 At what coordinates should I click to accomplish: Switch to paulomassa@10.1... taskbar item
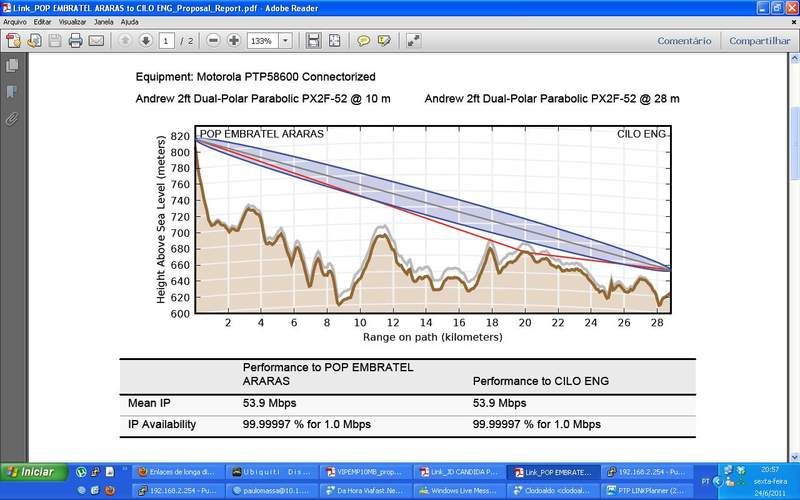[272, 491]
